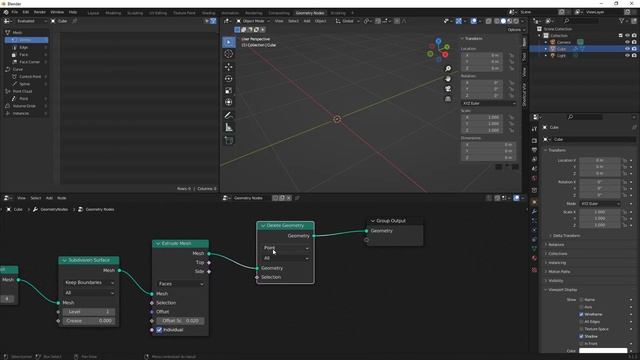Open the Material properties tab icon
Image resolution: width=640 pixels, height=360 pixels.
click(534, 258)
